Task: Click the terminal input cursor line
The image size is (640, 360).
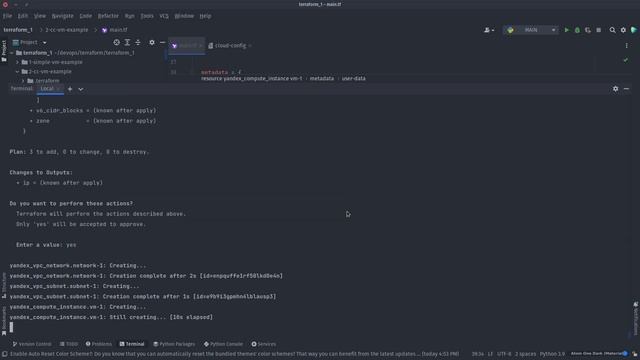Action: [x=11, y=327]
